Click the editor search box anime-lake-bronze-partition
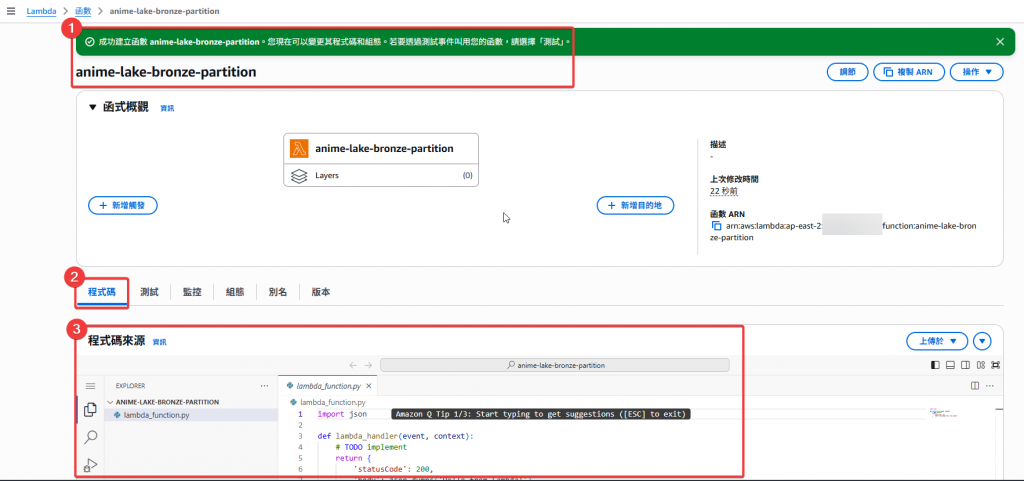The height and width of the screenshot is (481, 1024). coord(554,365)
